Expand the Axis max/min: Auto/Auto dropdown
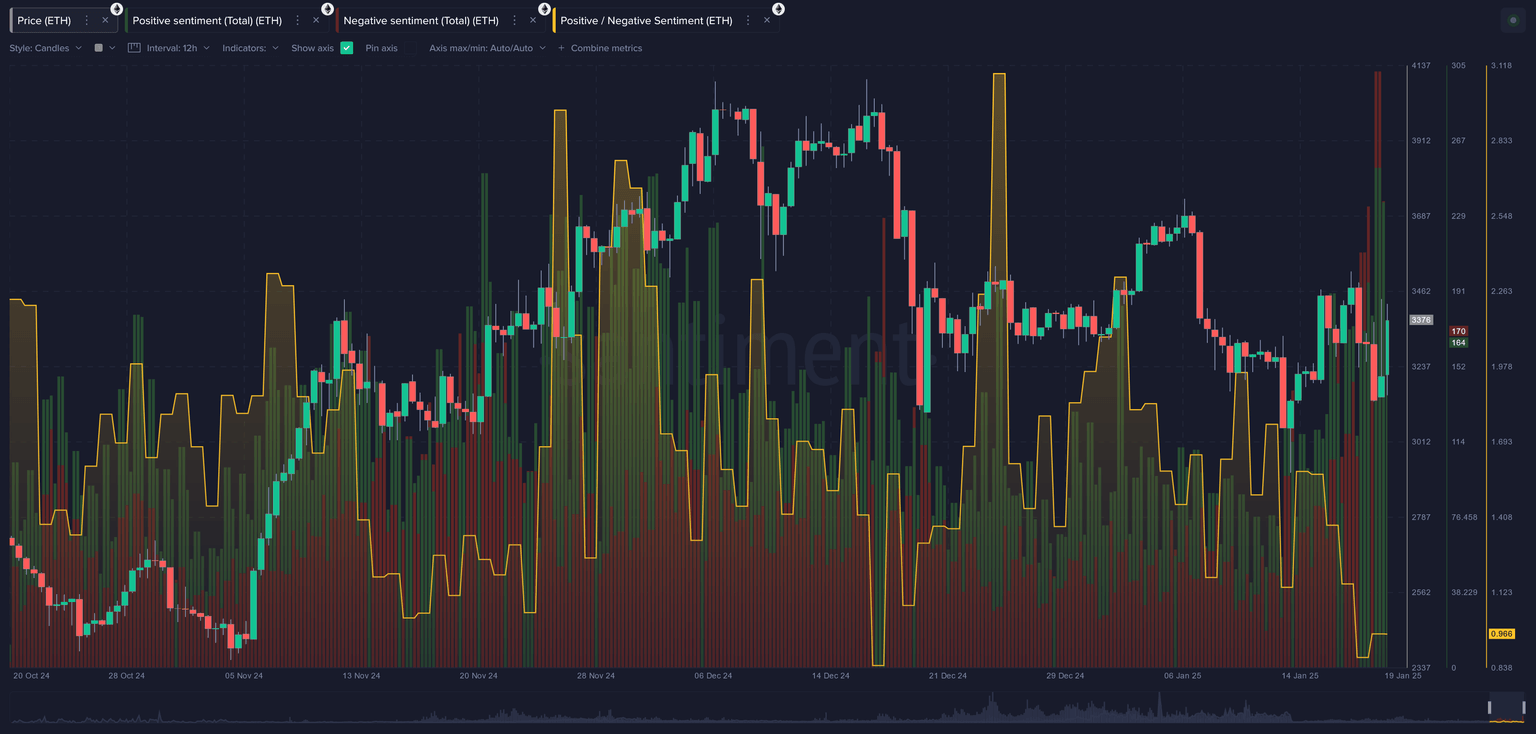The width and height of the screenshot is (1536, 734). (x=487, y=47)
